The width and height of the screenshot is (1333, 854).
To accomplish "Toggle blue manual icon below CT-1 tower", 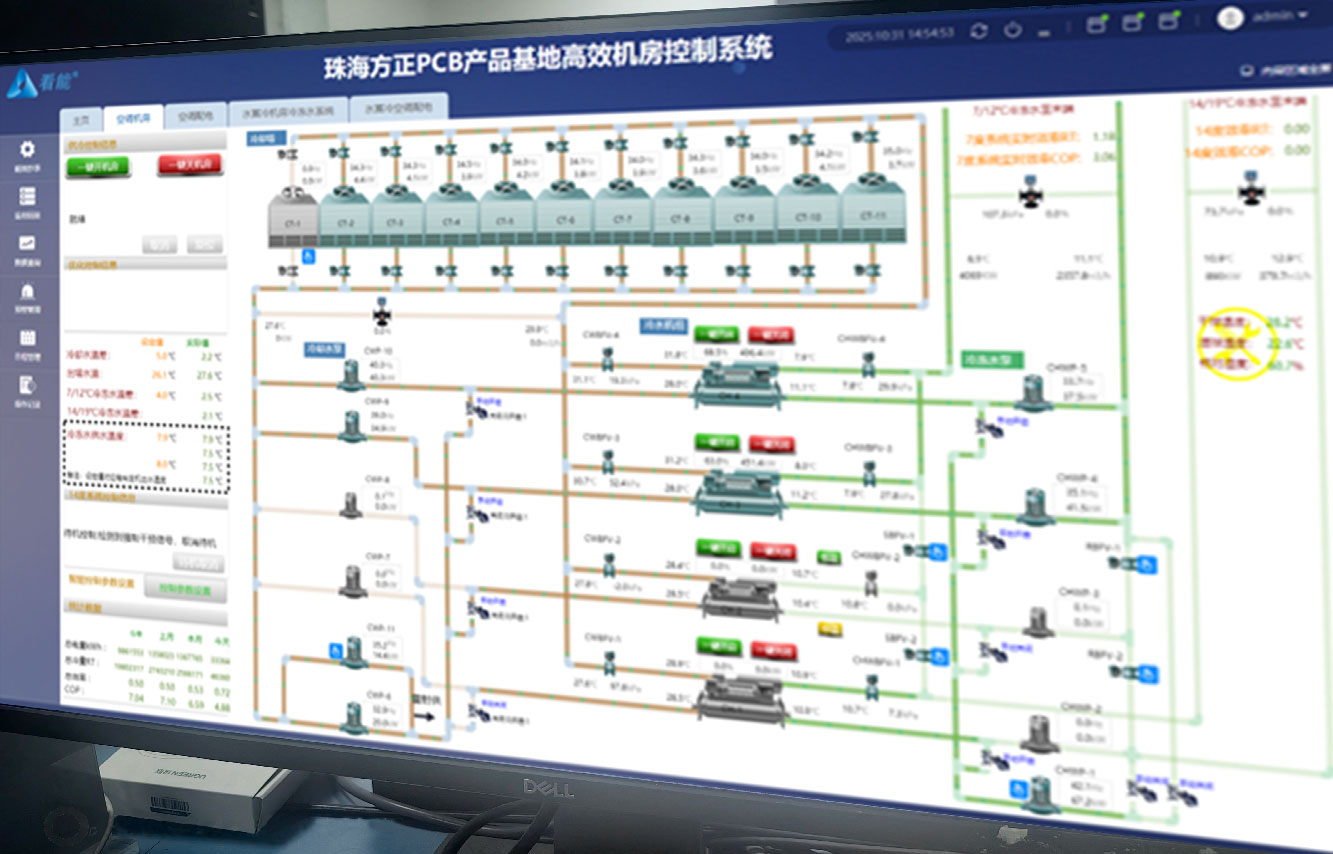I will [308, 258].
